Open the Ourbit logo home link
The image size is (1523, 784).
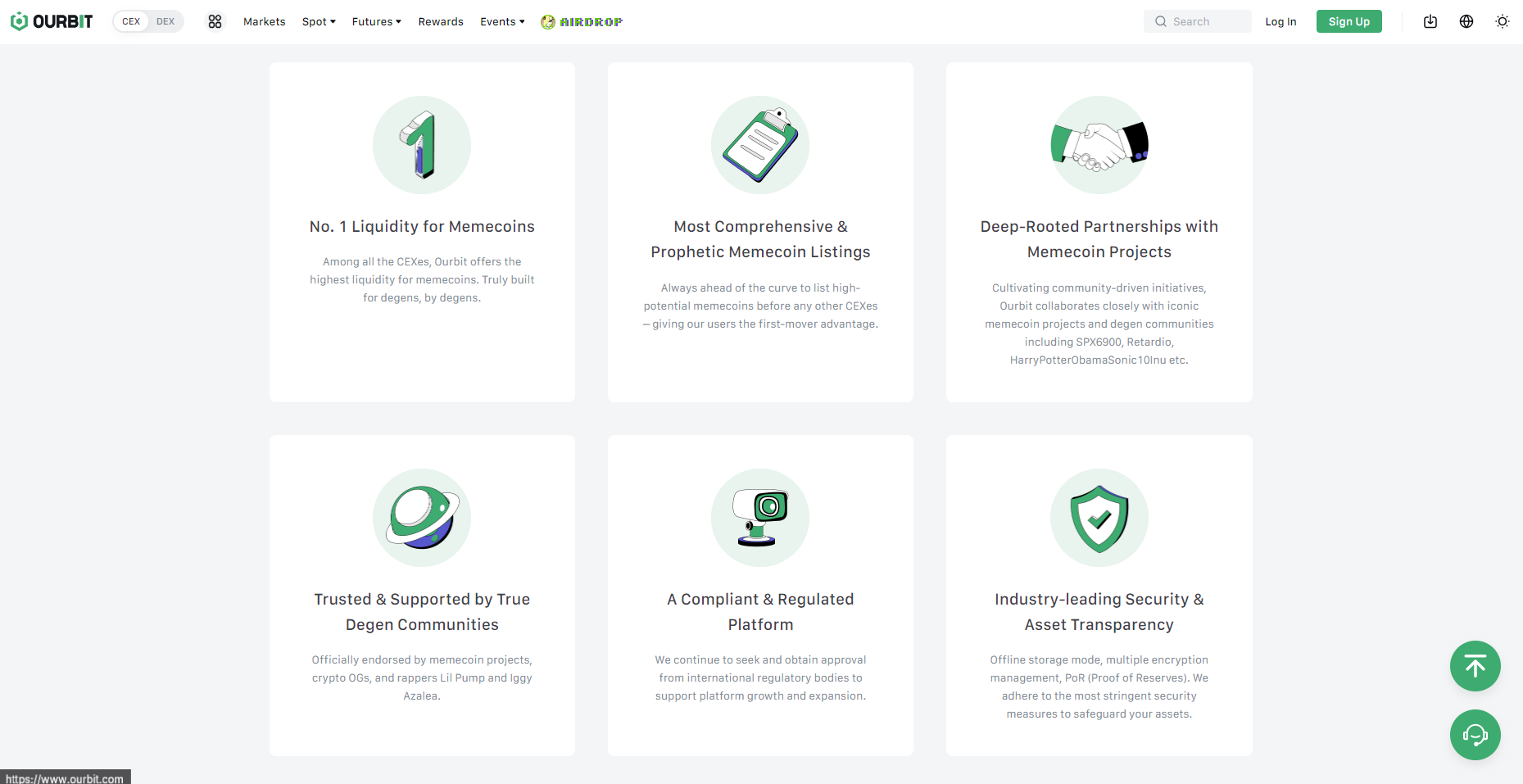52,21
